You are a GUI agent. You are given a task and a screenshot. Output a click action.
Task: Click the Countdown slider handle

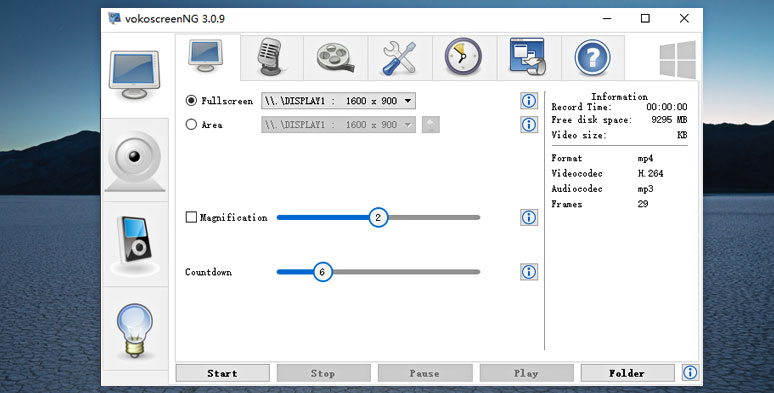pos(322,272)
